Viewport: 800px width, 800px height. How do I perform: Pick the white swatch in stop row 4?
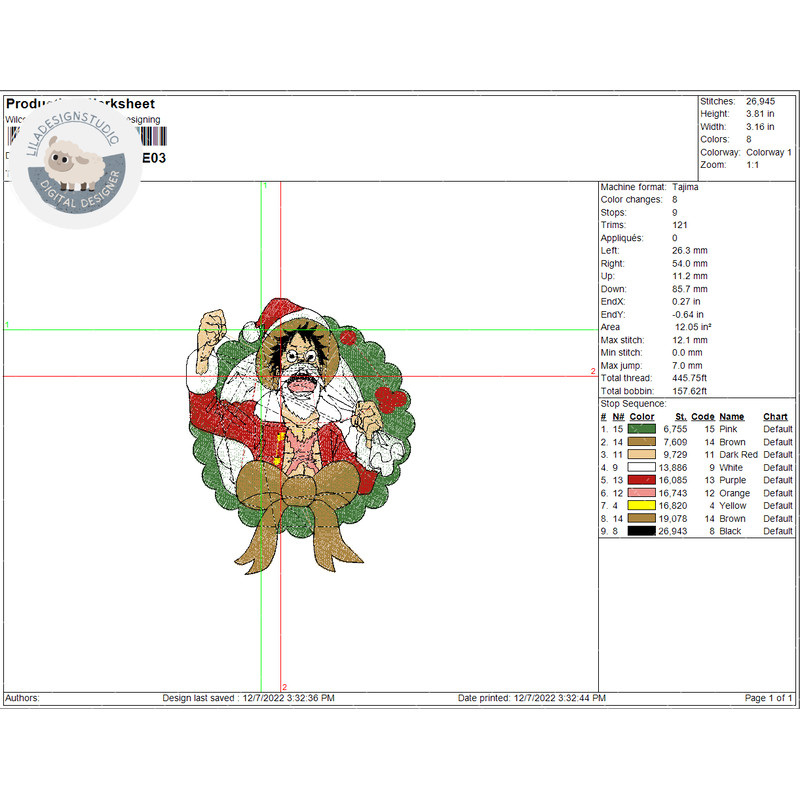point(641,468)
